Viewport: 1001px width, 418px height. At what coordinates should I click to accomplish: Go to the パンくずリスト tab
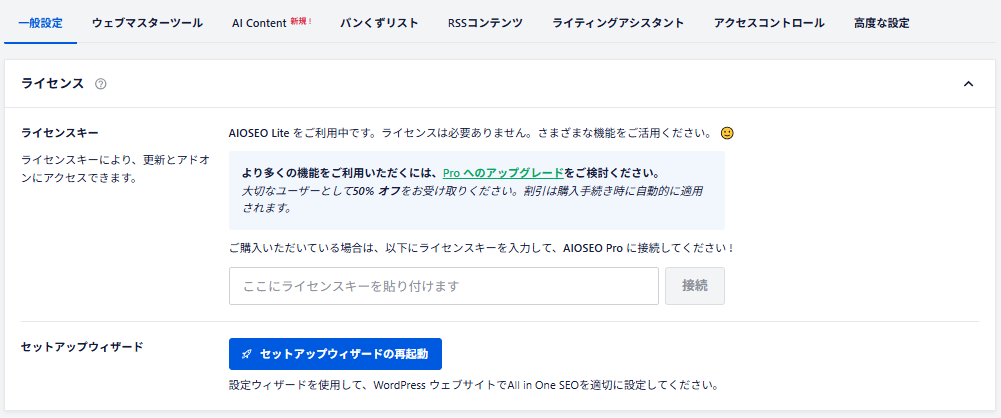click(x=379, y=23)
